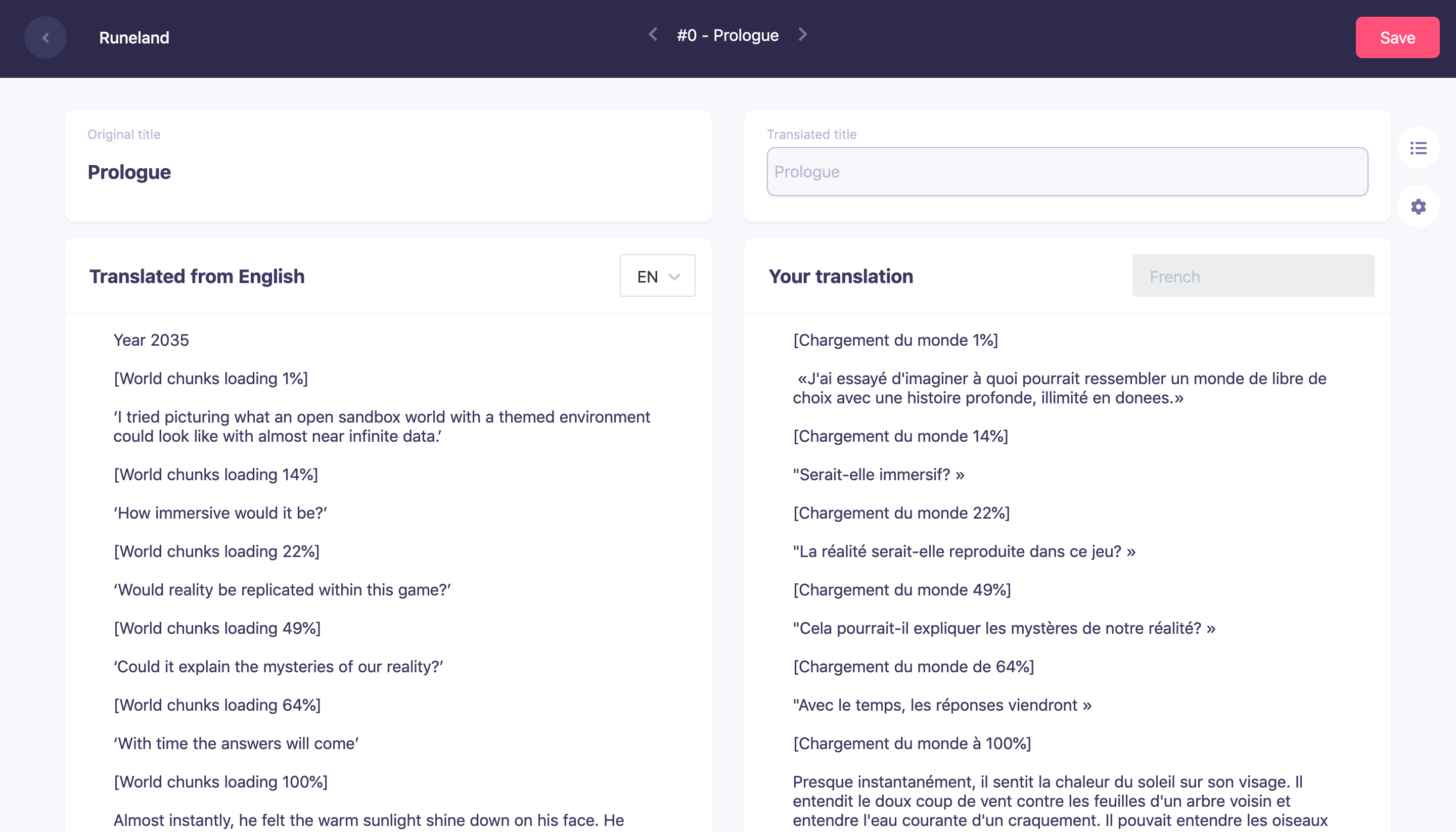Go to previous chapter with left chevron

click(653, 35)
